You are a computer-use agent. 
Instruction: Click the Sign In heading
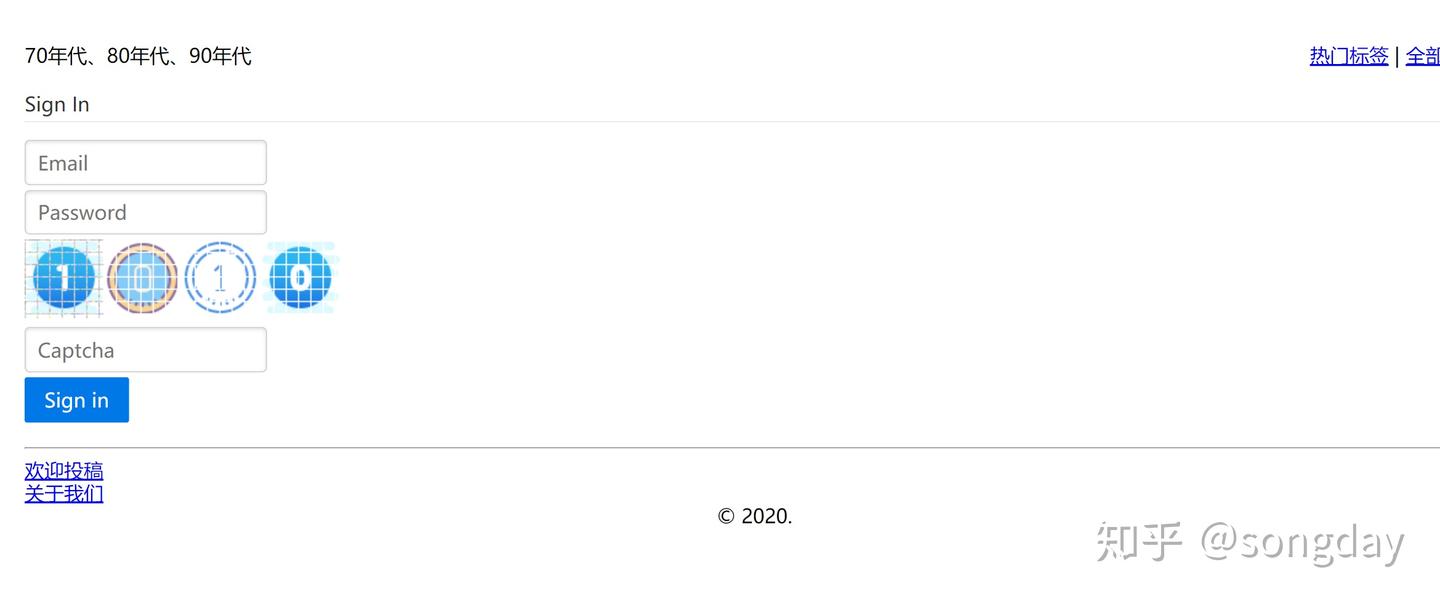tap(57, 104)
